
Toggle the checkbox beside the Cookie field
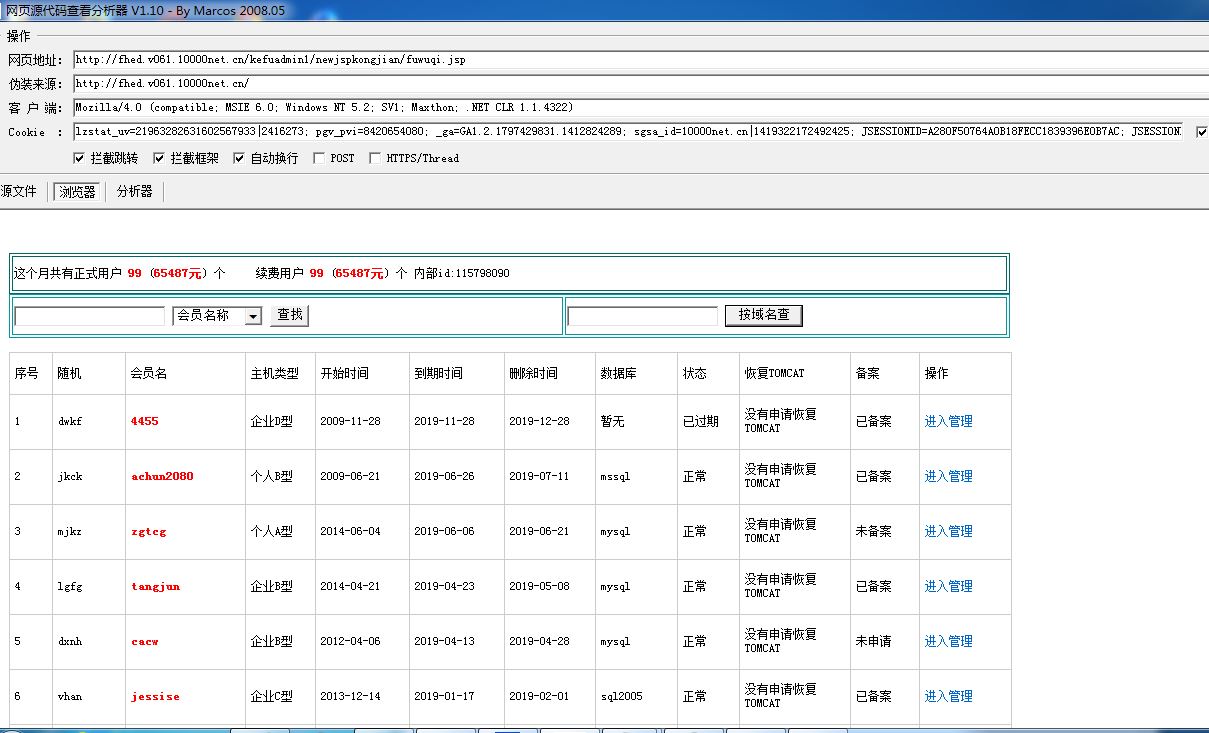(1202, 131)
